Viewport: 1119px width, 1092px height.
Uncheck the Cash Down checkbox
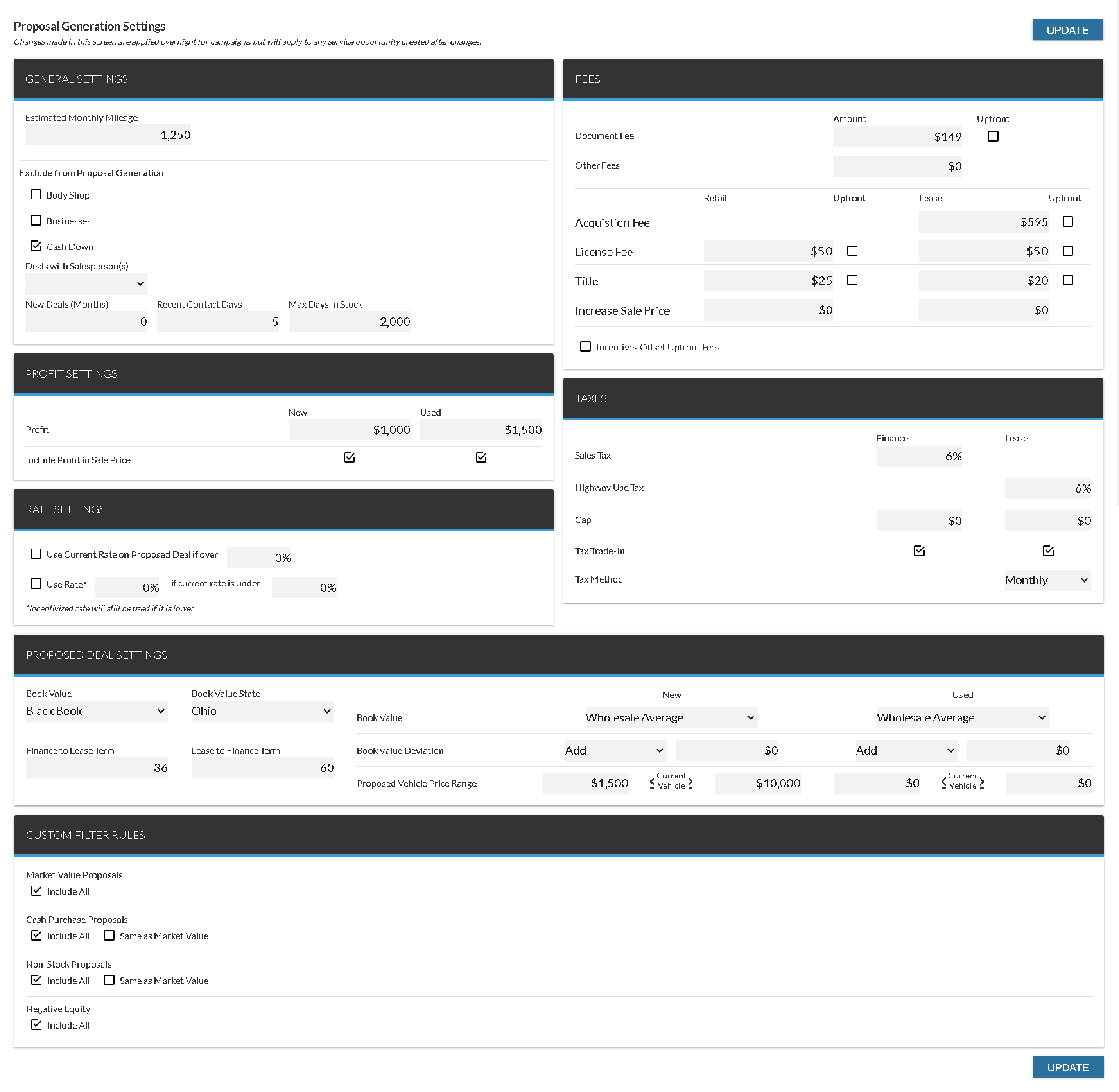pos(35,246)
